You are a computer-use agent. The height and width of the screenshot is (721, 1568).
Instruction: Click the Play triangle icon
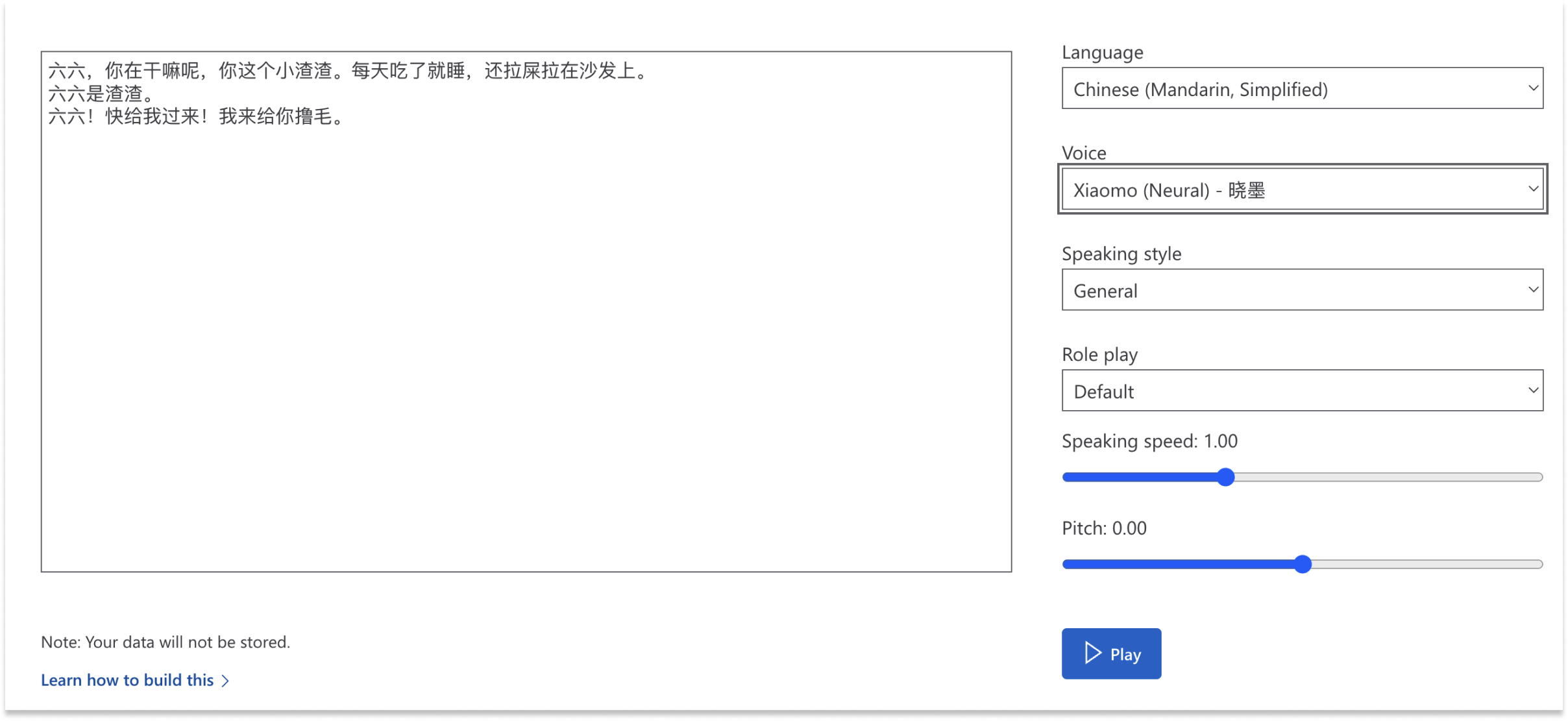click(1093, 653)
